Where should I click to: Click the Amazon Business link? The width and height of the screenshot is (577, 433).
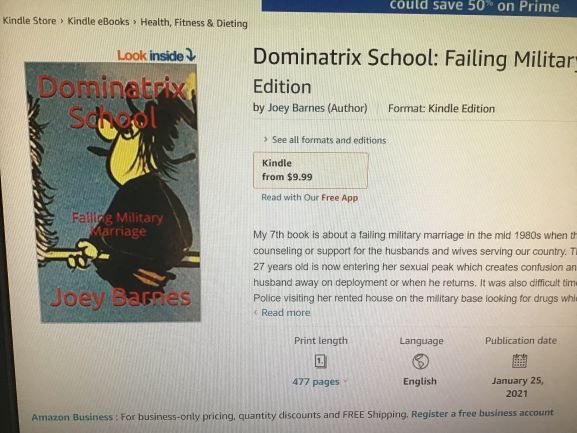pos(72,417)
